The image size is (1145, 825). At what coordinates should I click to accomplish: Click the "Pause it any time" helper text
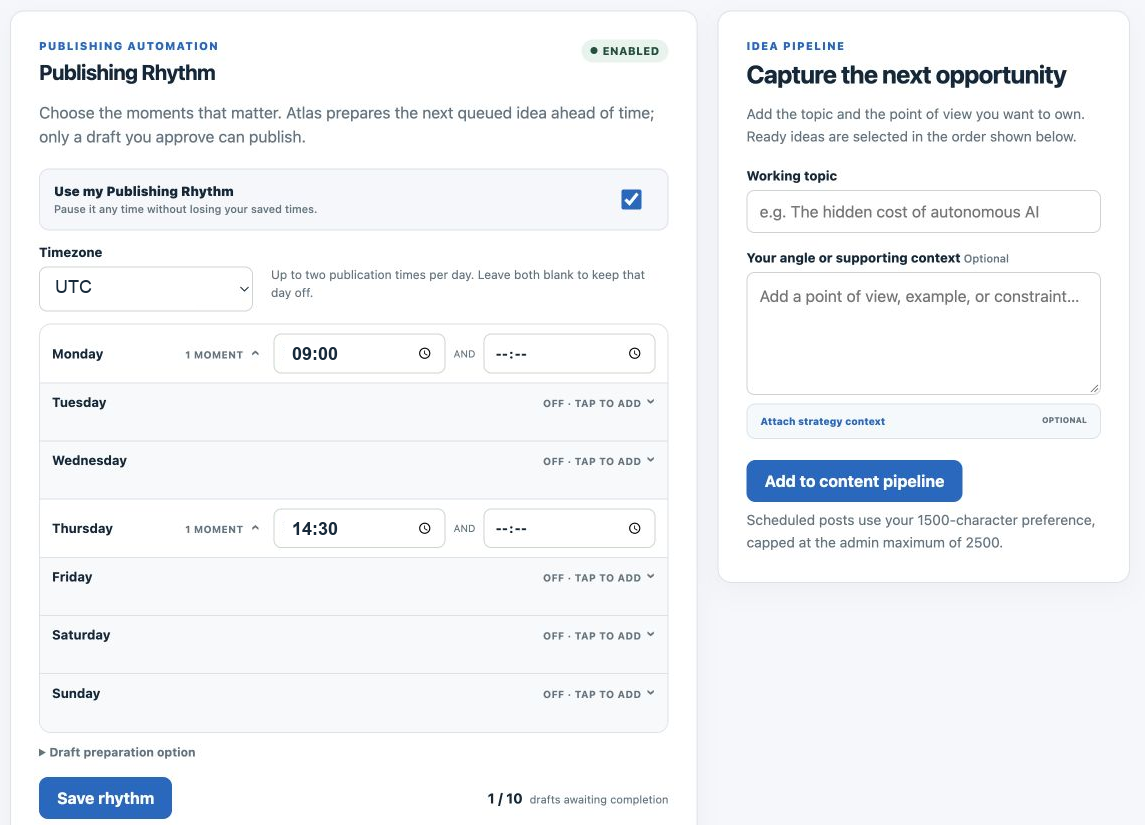click(185, 209)
